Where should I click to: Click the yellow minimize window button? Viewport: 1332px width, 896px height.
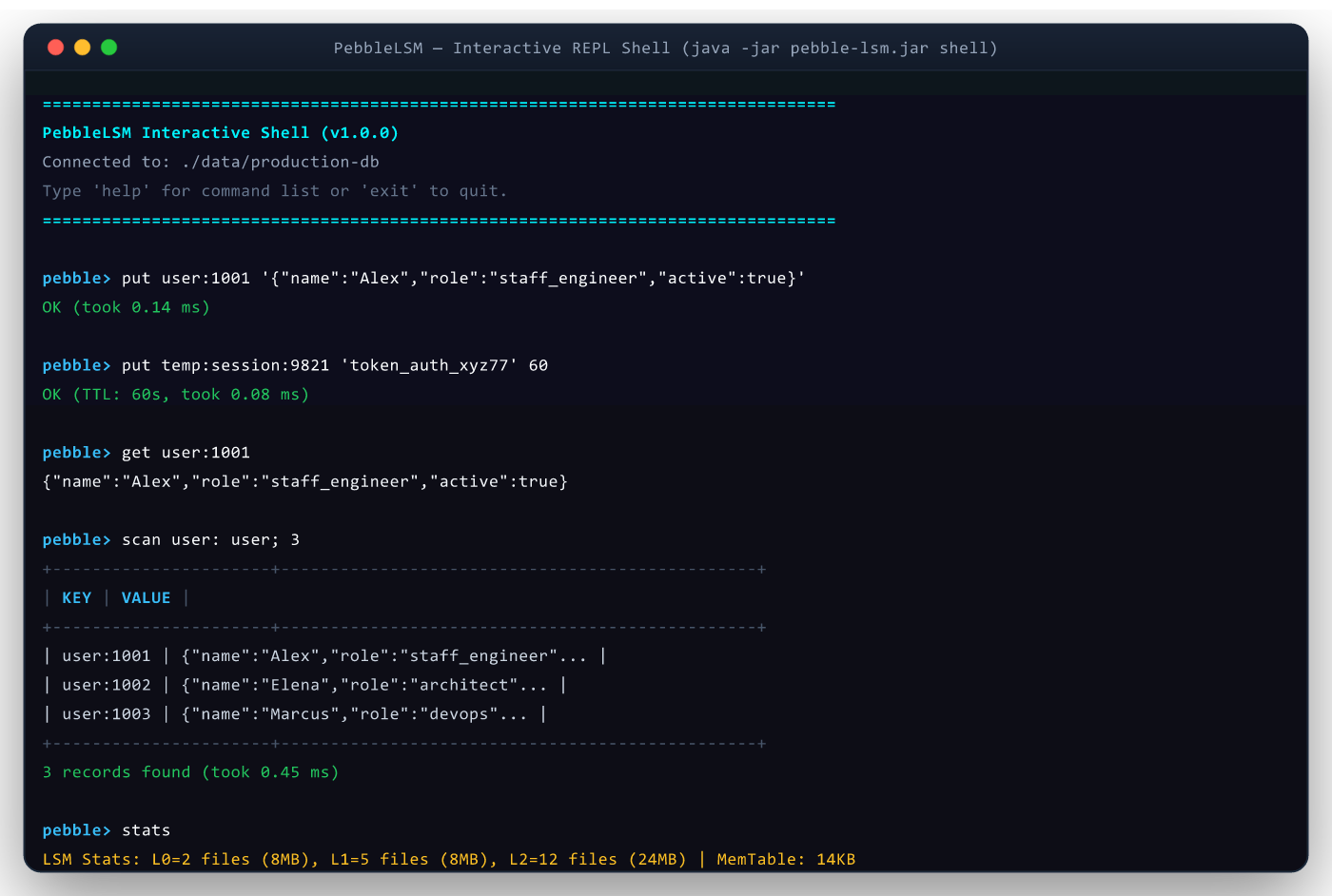pos(82,48)
